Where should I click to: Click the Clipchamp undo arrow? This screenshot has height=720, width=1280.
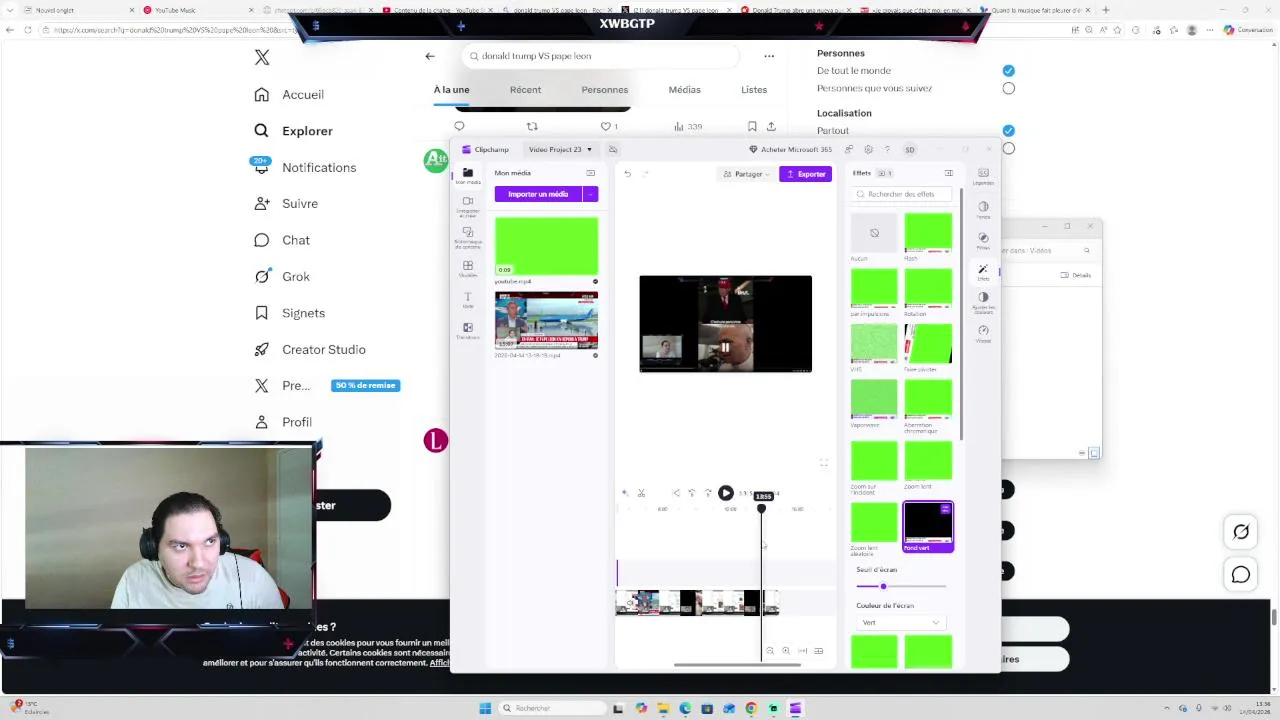coord(627,174)
